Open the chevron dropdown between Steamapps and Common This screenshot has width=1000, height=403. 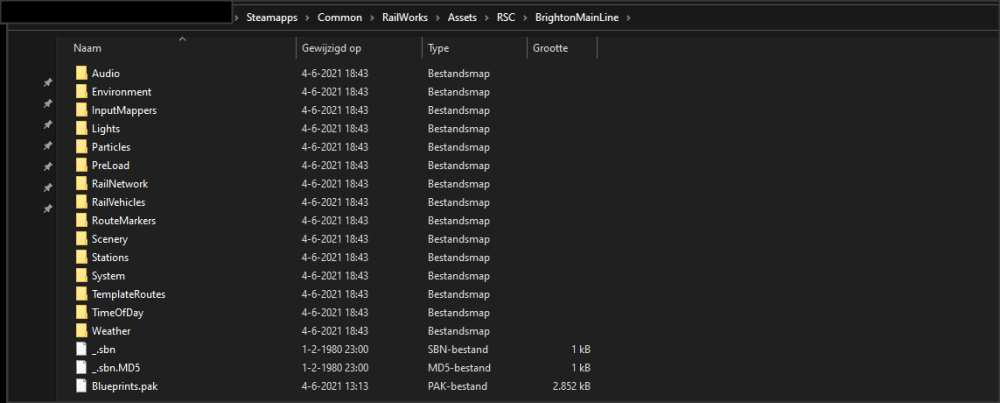[308, 18]
